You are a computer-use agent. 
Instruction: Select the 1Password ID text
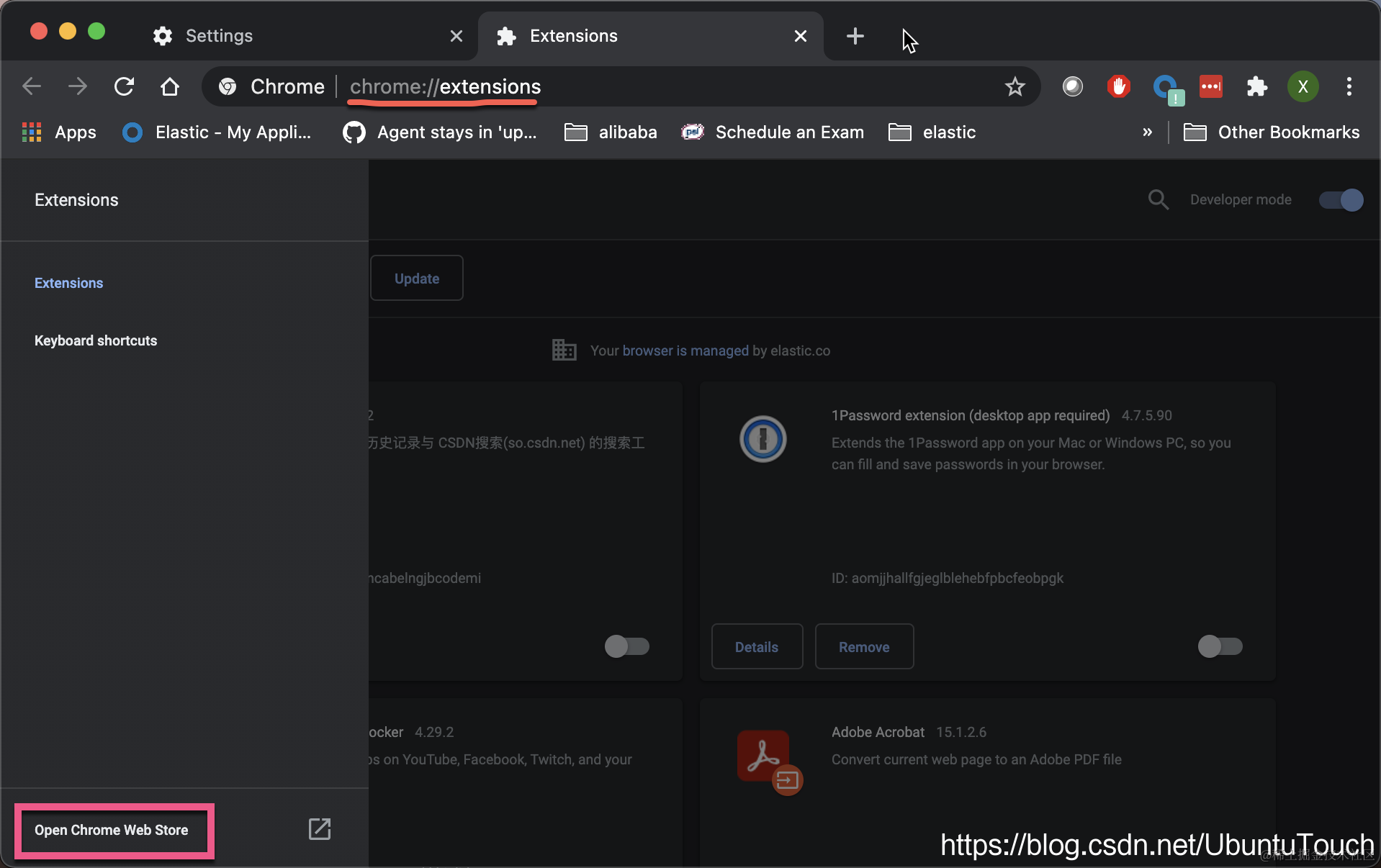tap(948, 578)
